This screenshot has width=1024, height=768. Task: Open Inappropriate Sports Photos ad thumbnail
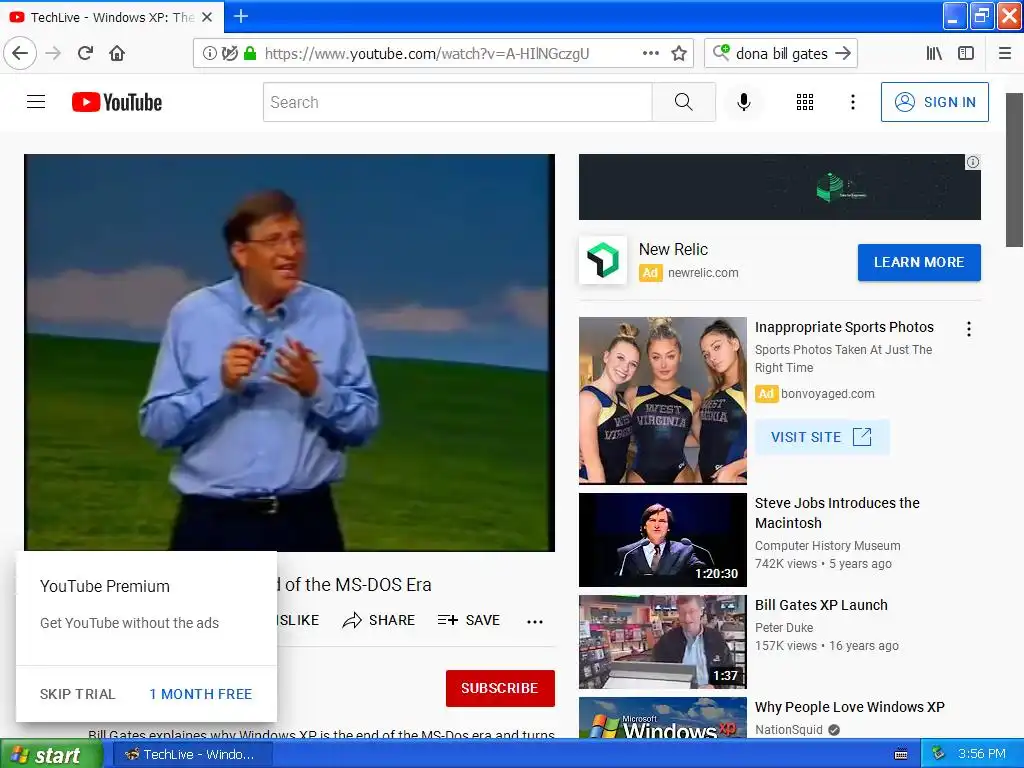pyautogui.click(x=663, y=400)
